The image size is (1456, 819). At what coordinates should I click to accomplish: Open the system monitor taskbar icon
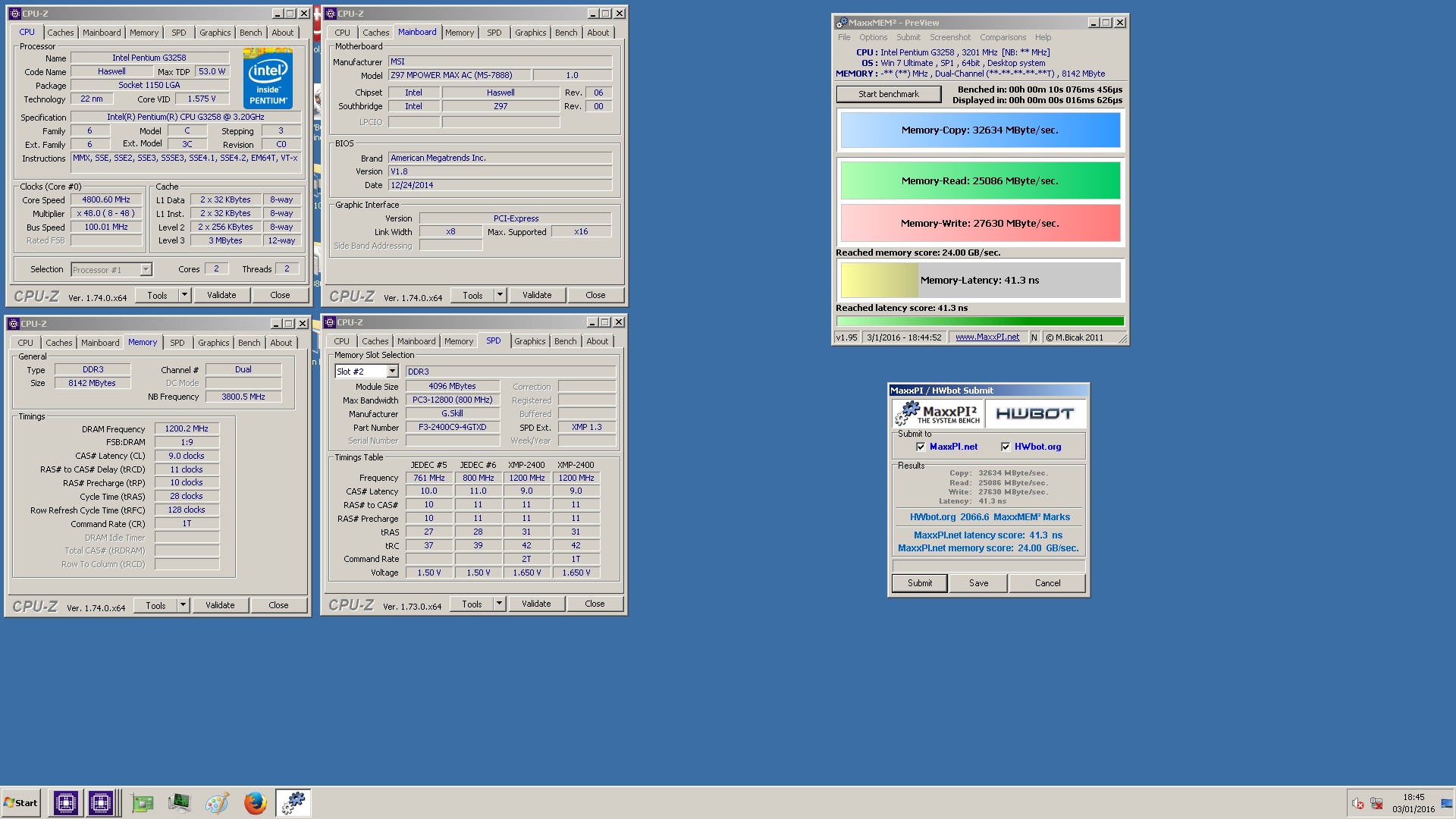click(180, 802)
